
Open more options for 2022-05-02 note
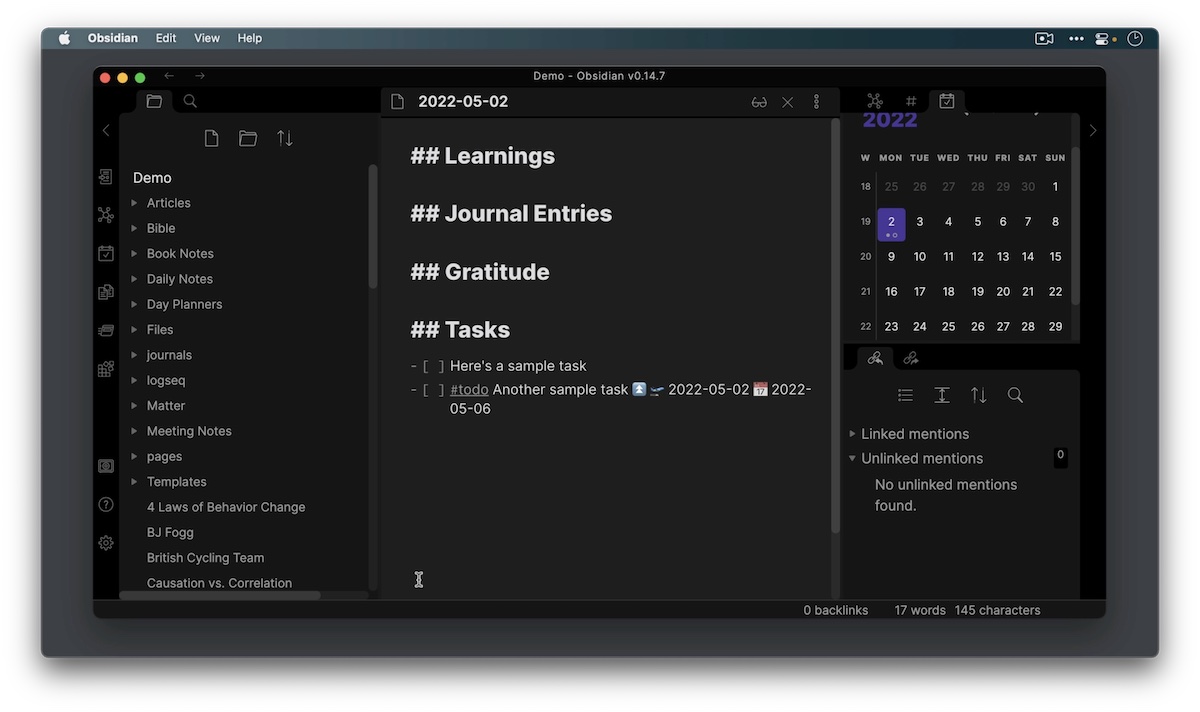[817, 102]
